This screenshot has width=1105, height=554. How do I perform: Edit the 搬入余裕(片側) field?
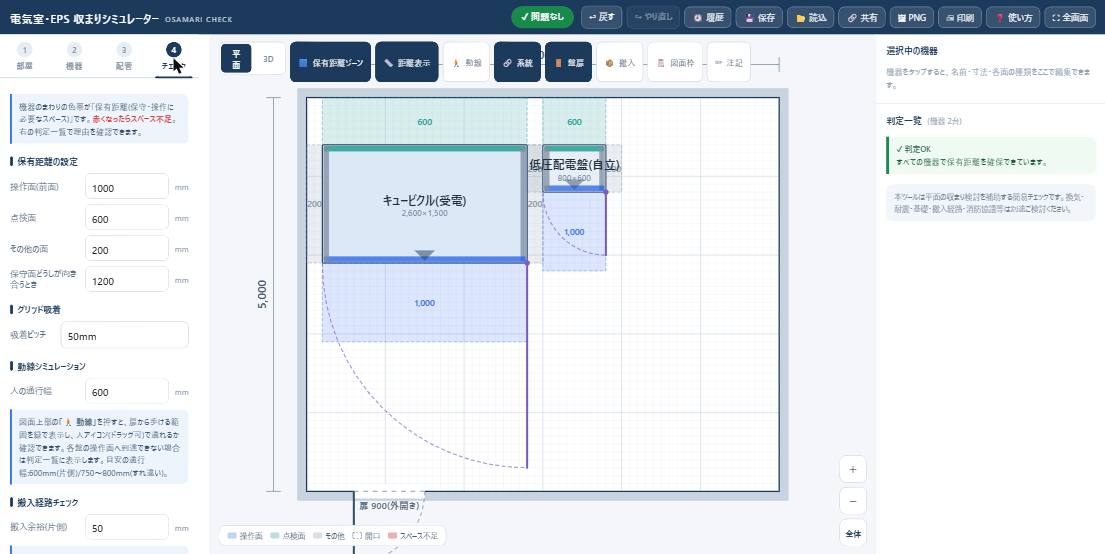(x=127, y=527)
